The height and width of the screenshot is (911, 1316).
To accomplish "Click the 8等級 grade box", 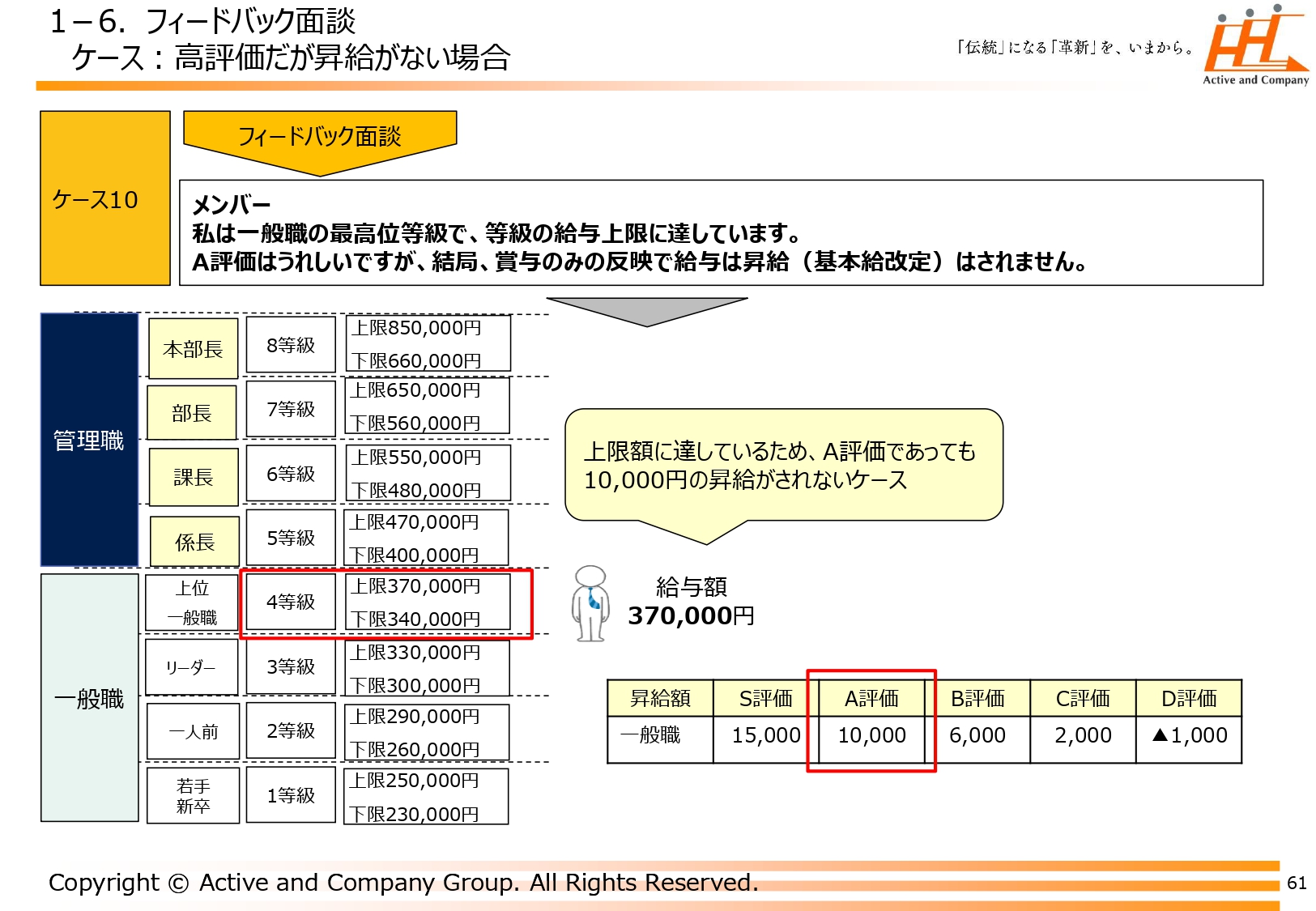I will pyautogui.click(x=291, y=345).
